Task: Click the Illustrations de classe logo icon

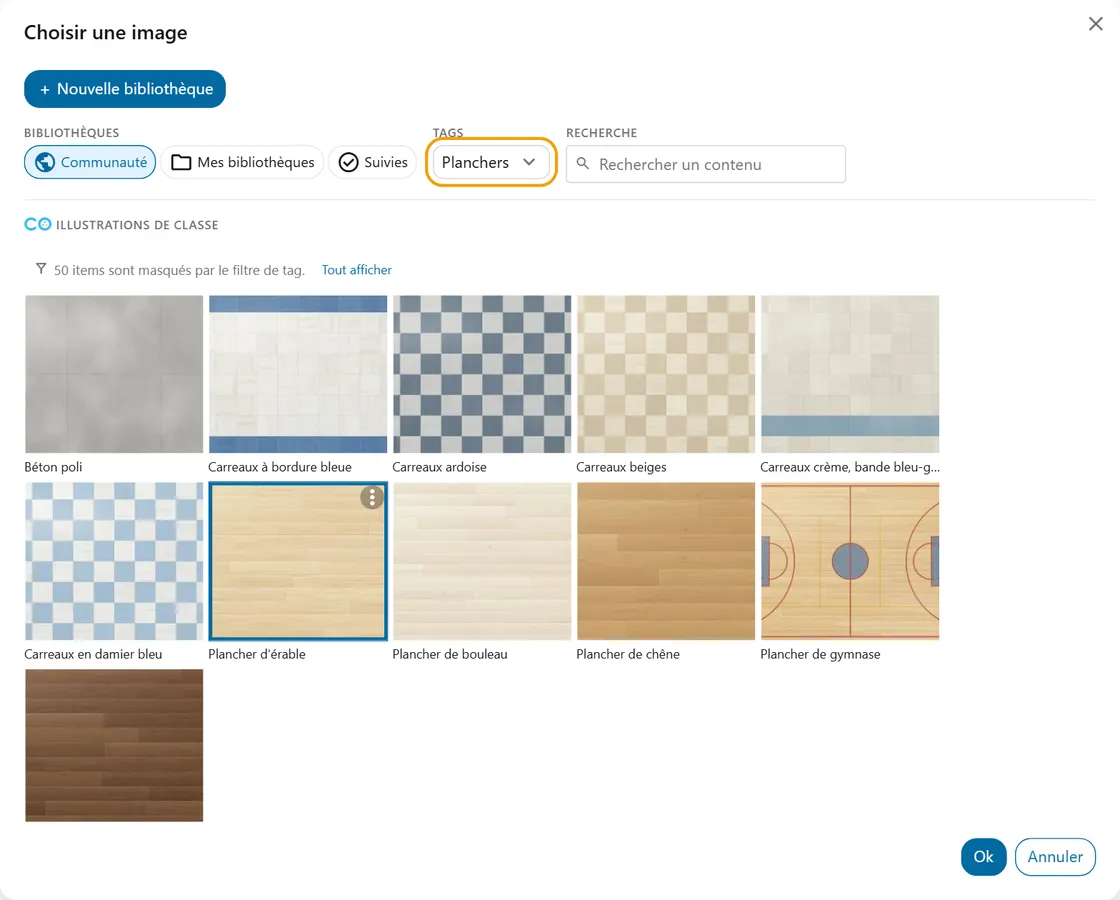Action: [x=38, y=224]
